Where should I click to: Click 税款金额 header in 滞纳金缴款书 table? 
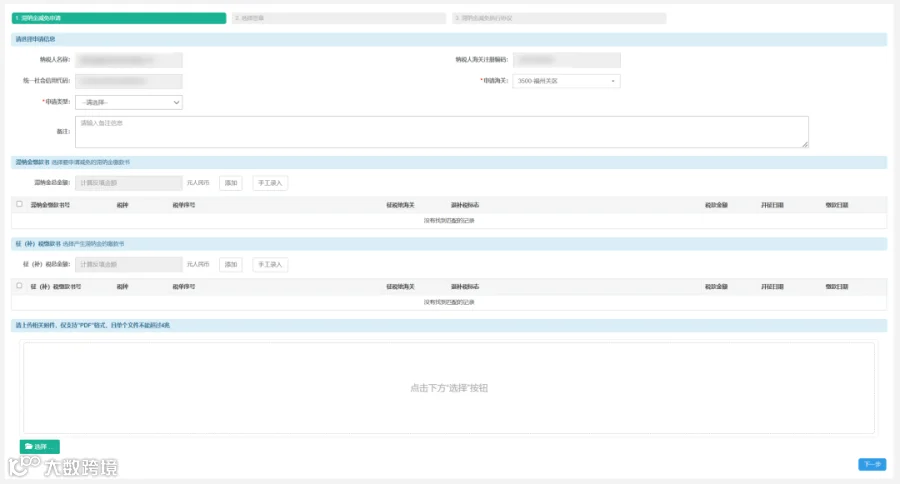point(716,205)
